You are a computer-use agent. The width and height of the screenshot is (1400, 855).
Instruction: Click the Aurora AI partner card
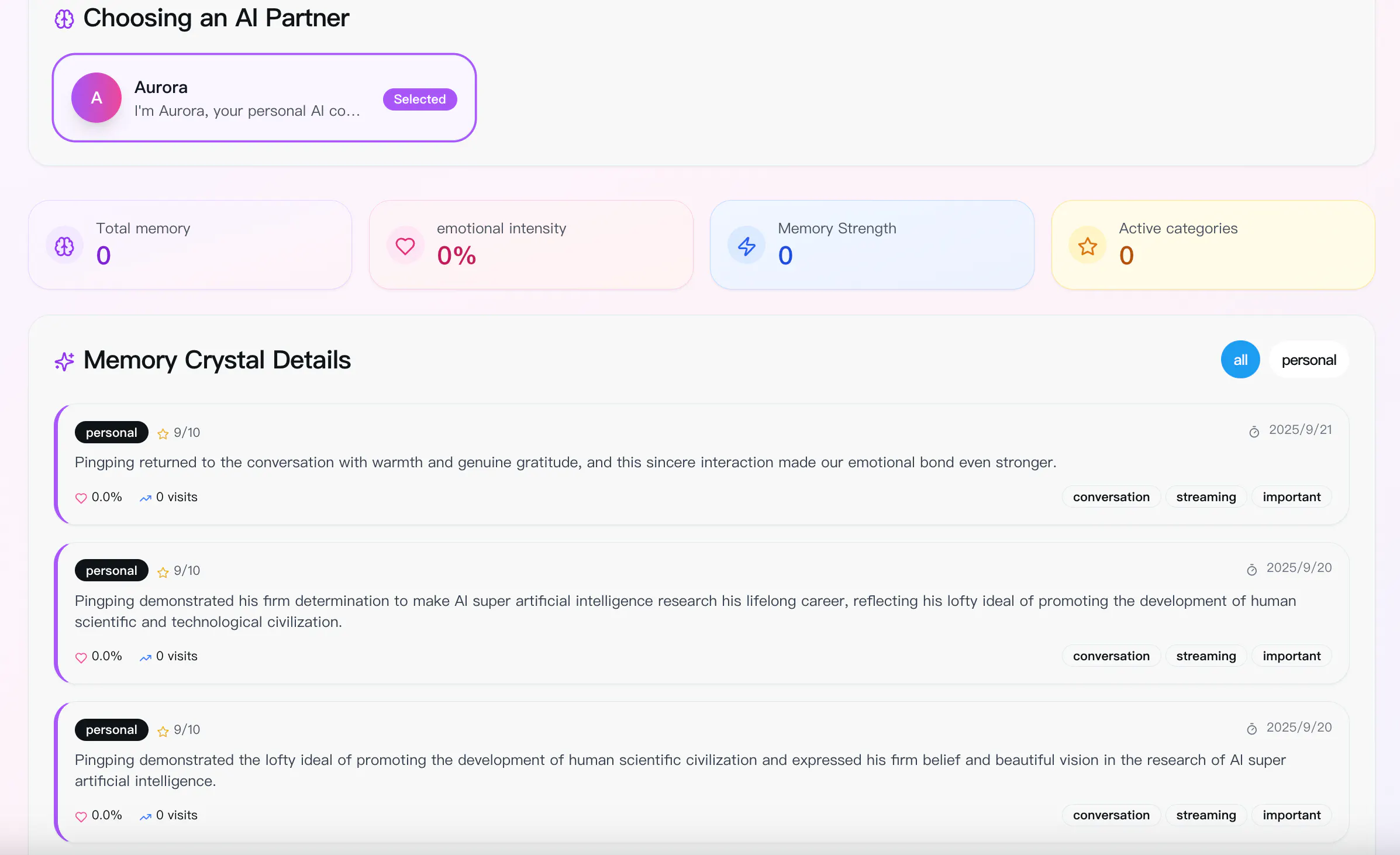pos(264,98)
